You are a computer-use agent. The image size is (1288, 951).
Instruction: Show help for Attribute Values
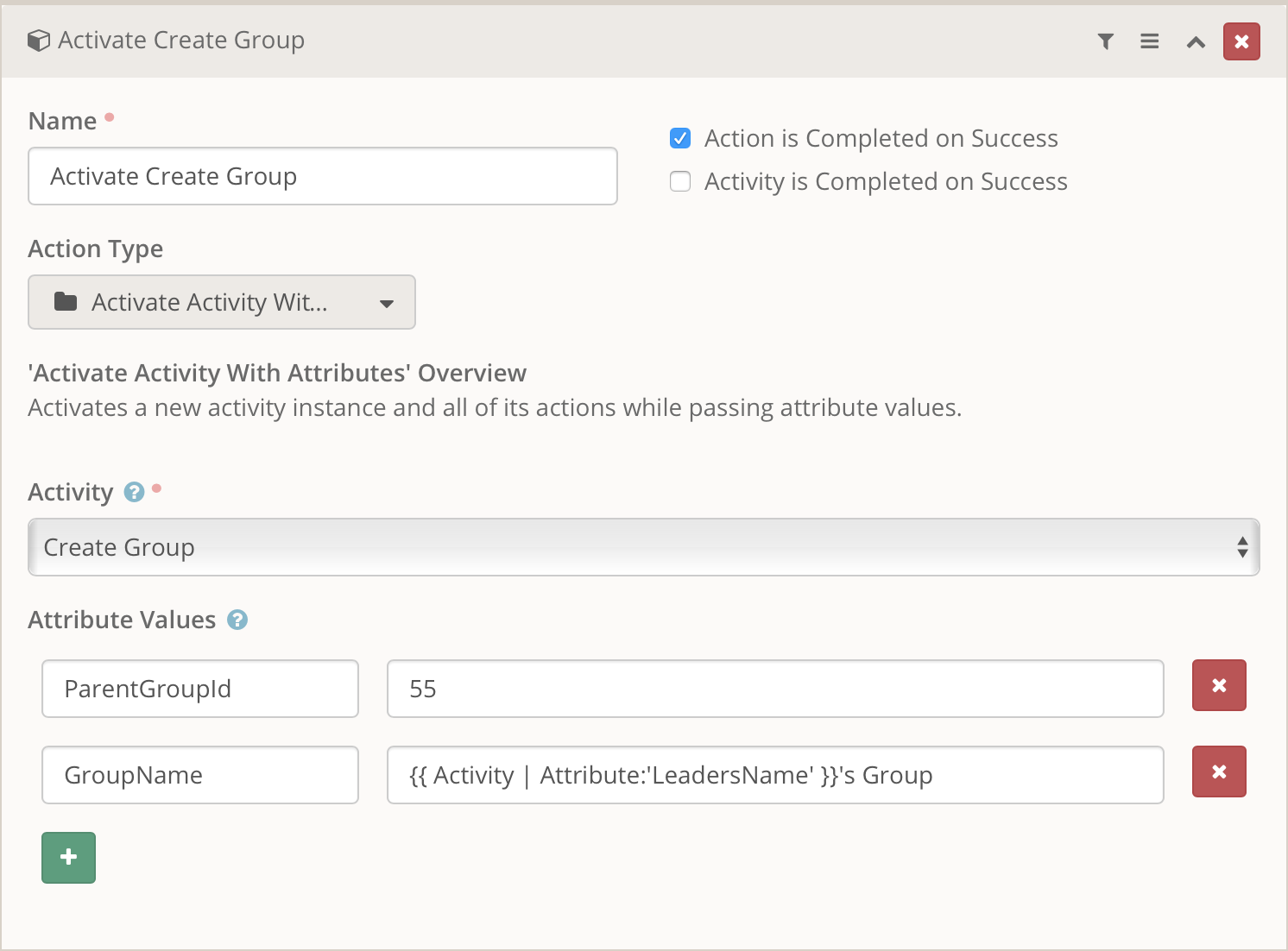pyautogui.click(x=237, y=620)
